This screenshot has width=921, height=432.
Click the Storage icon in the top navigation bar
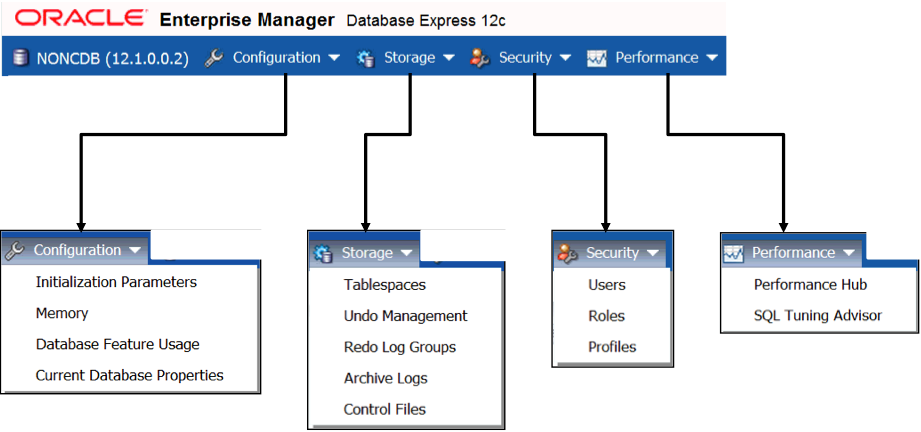[x=366, y=58]
